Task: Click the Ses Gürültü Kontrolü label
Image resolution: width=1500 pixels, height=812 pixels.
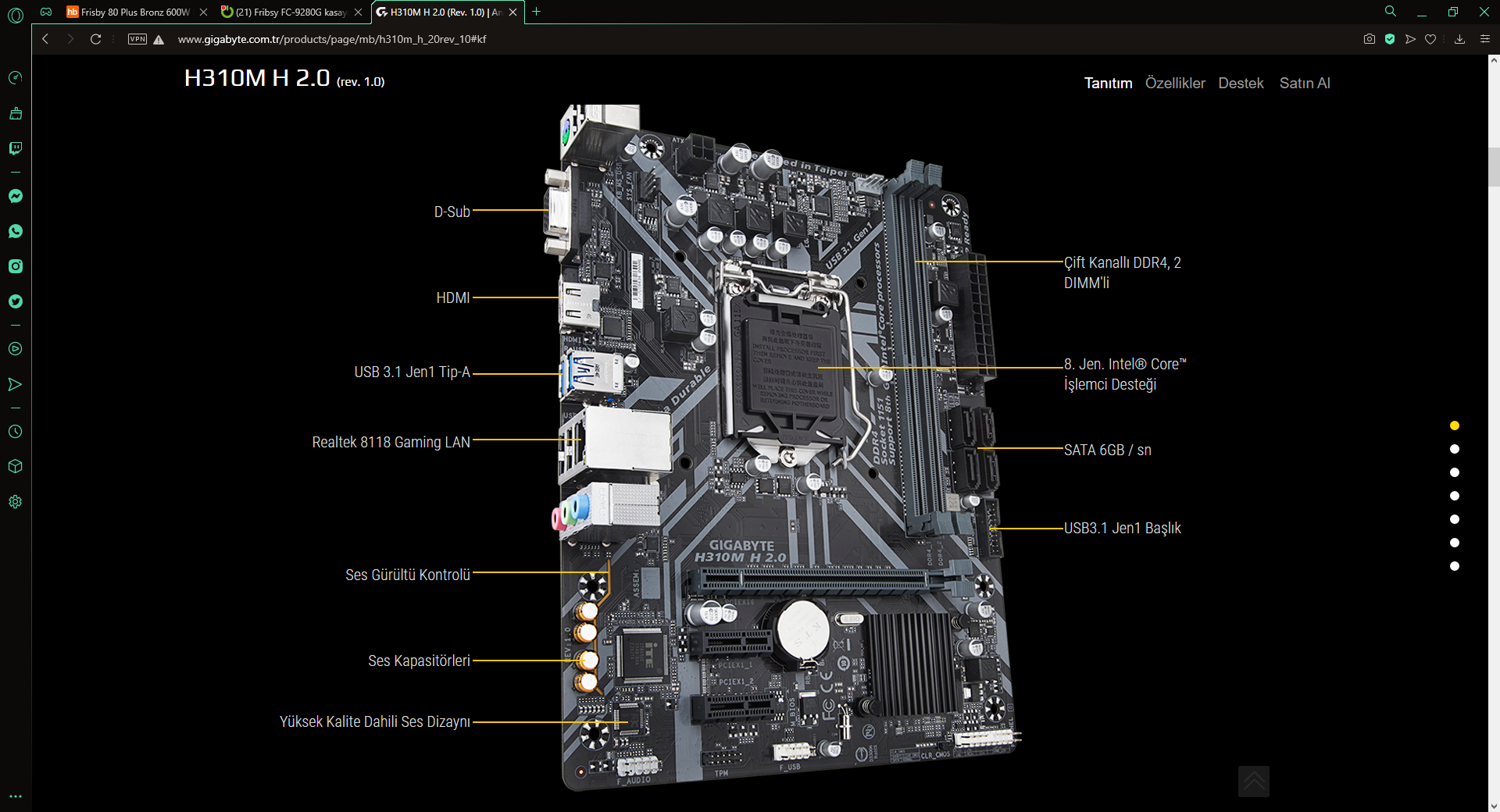Action: [408, 575]
